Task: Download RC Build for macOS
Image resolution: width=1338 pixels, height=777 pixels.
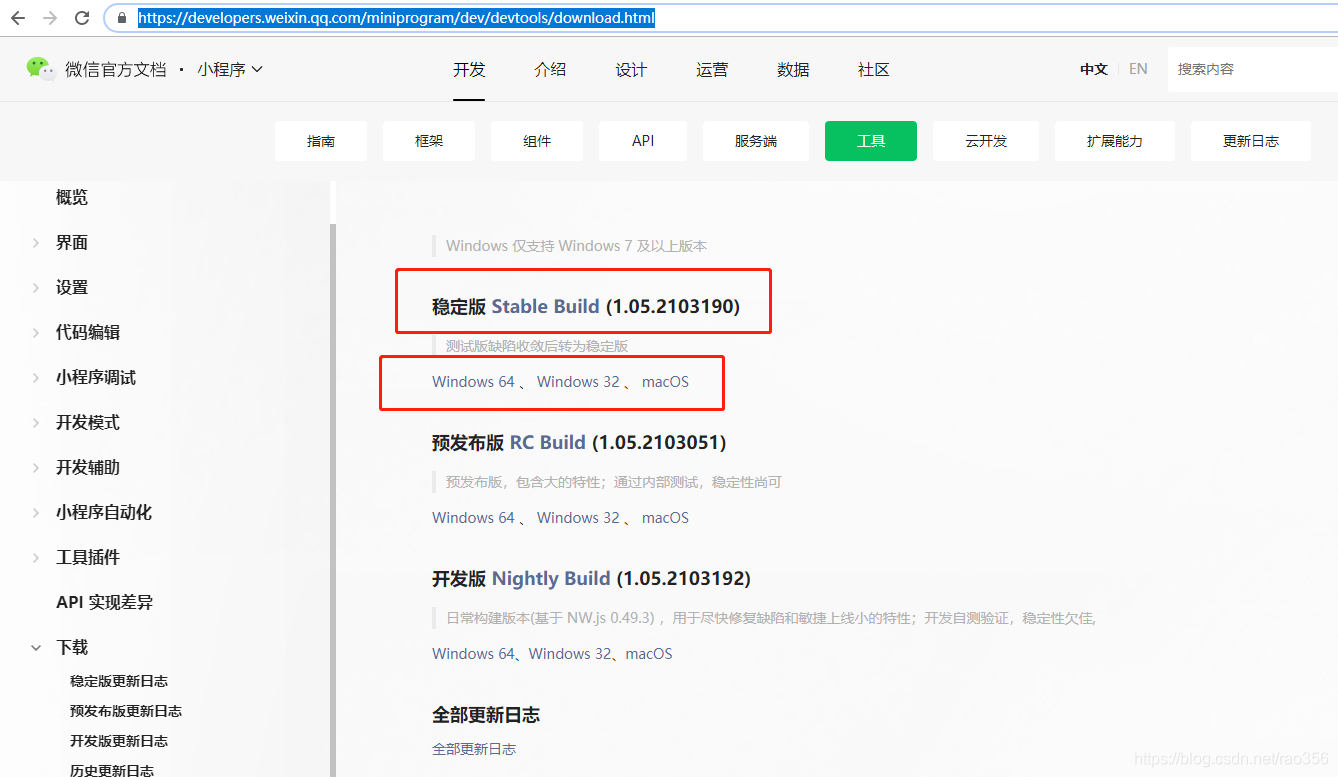Action: (x=665, y=518)
